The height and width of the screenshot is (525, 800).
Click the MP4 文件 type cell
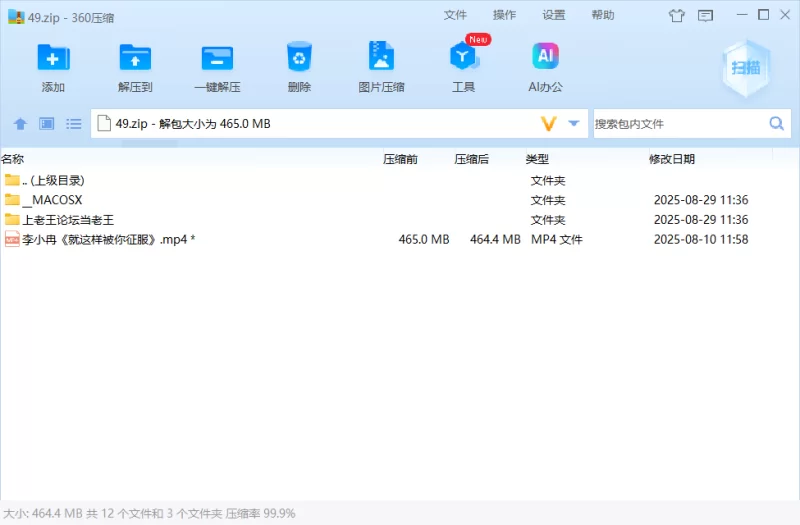pyautogui.click(x=557, y=239)
